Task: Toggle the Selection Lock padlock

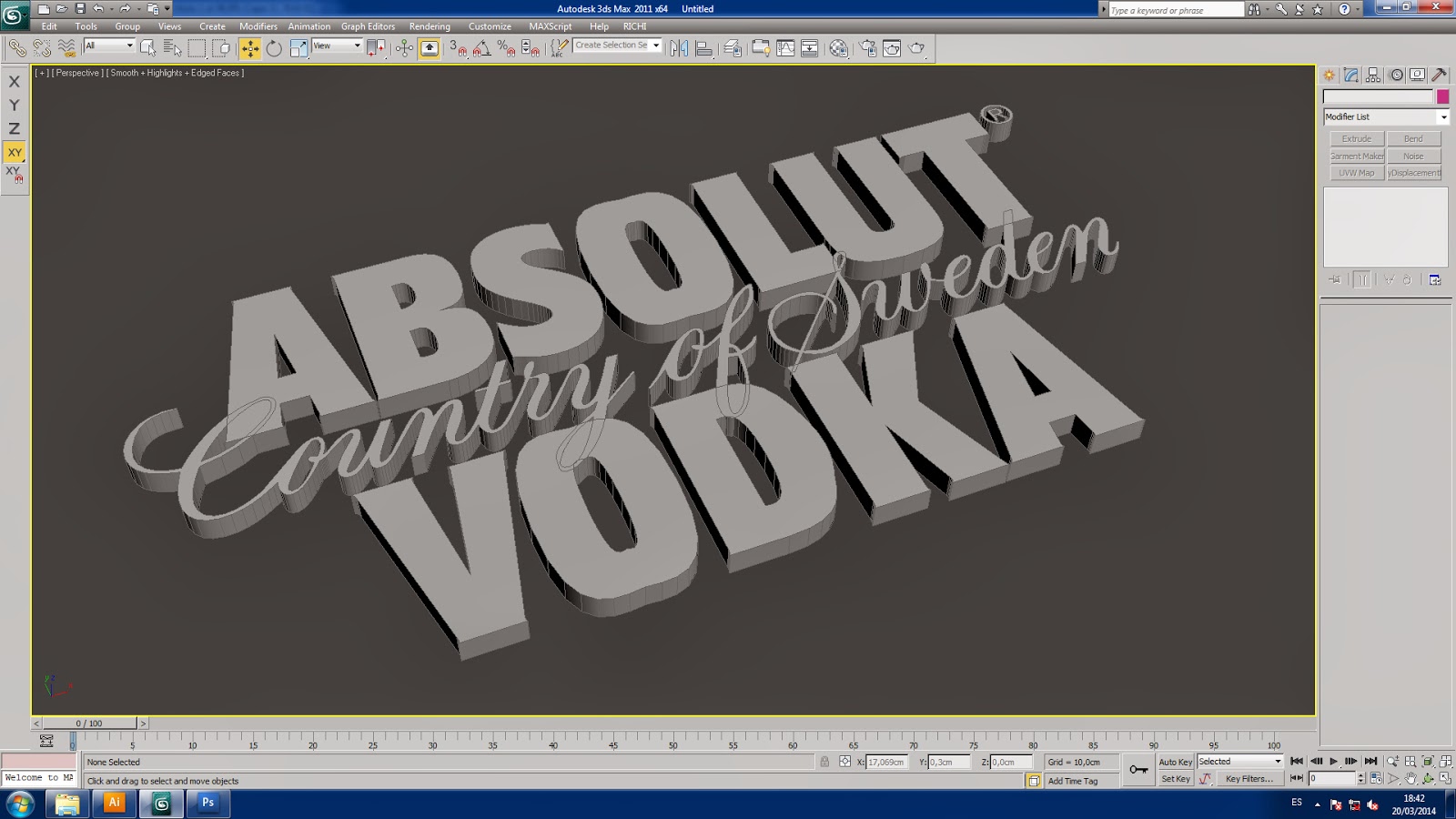Action: click(824, 762)
